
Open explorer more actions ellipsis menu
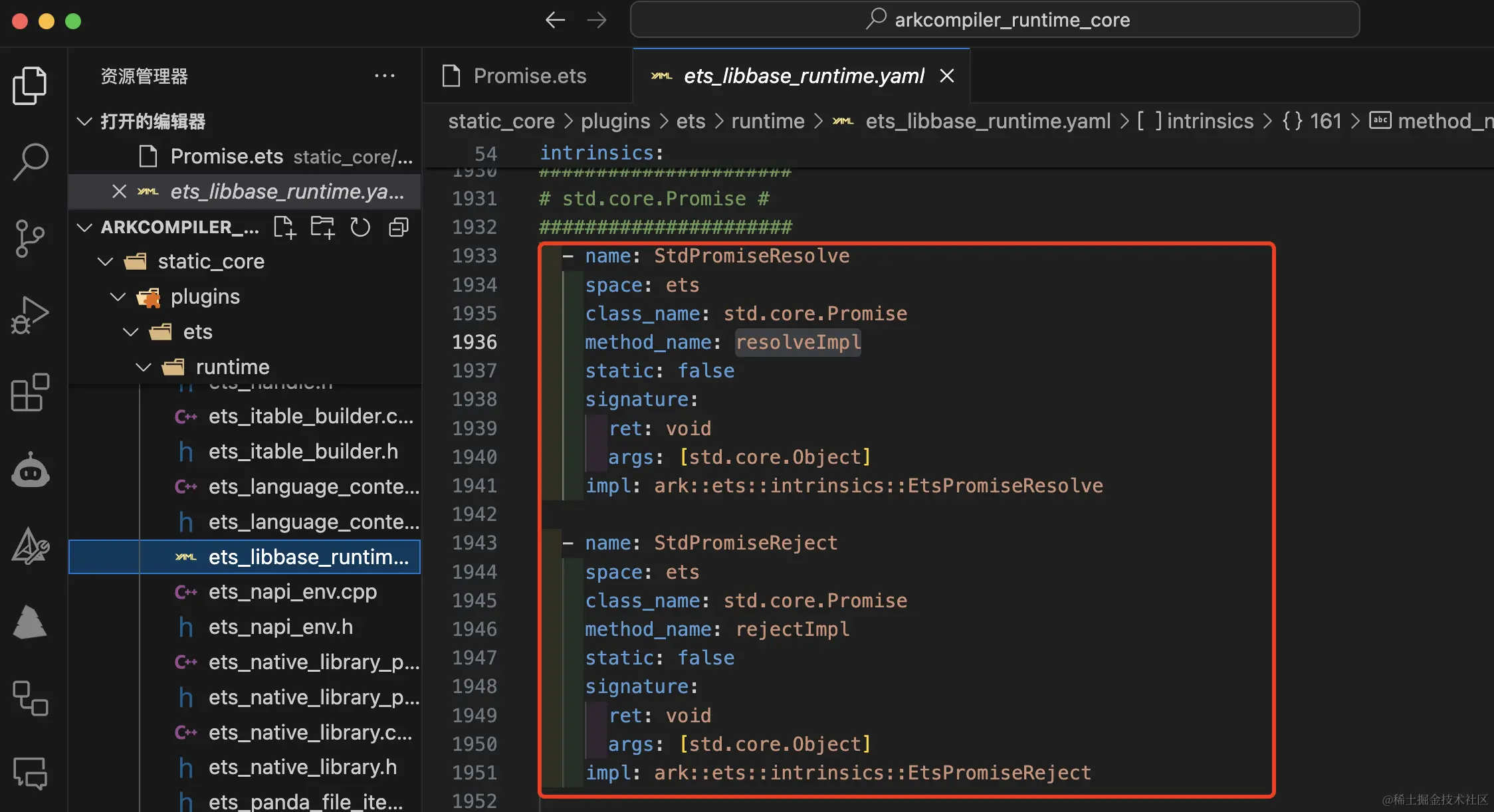pyautogui.click(x=385, y=76)
